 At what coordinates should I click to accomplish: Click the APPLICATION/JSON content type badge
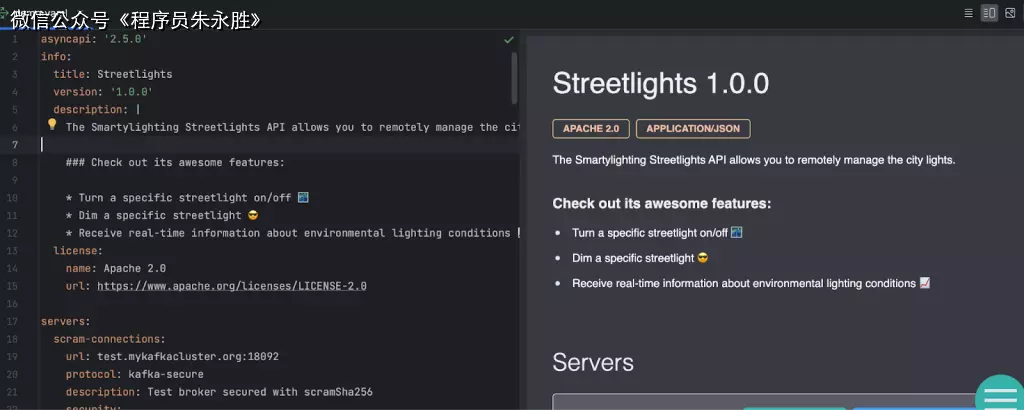pyautogui.click(x=693, y=129)
